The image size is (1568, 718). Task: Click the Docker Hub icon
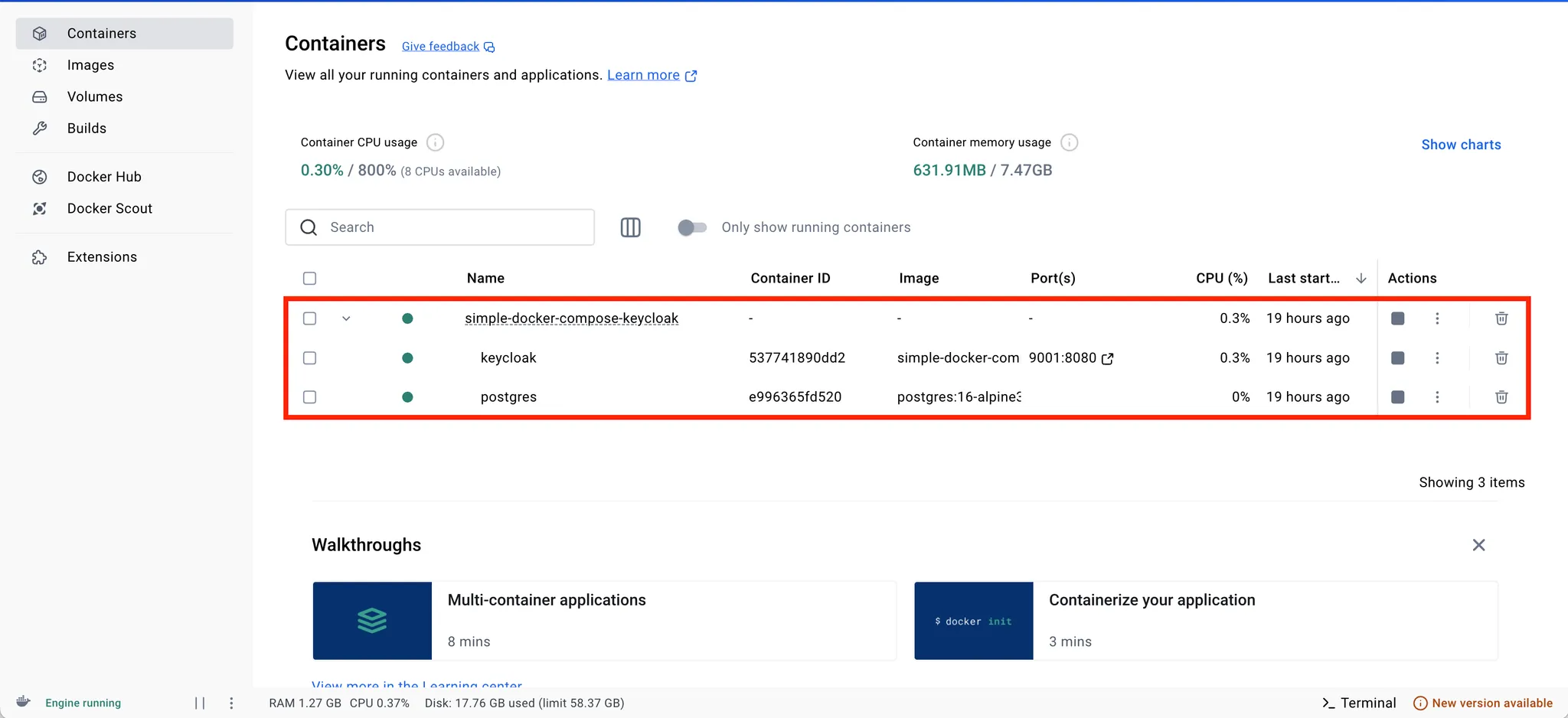click(40, 177)
